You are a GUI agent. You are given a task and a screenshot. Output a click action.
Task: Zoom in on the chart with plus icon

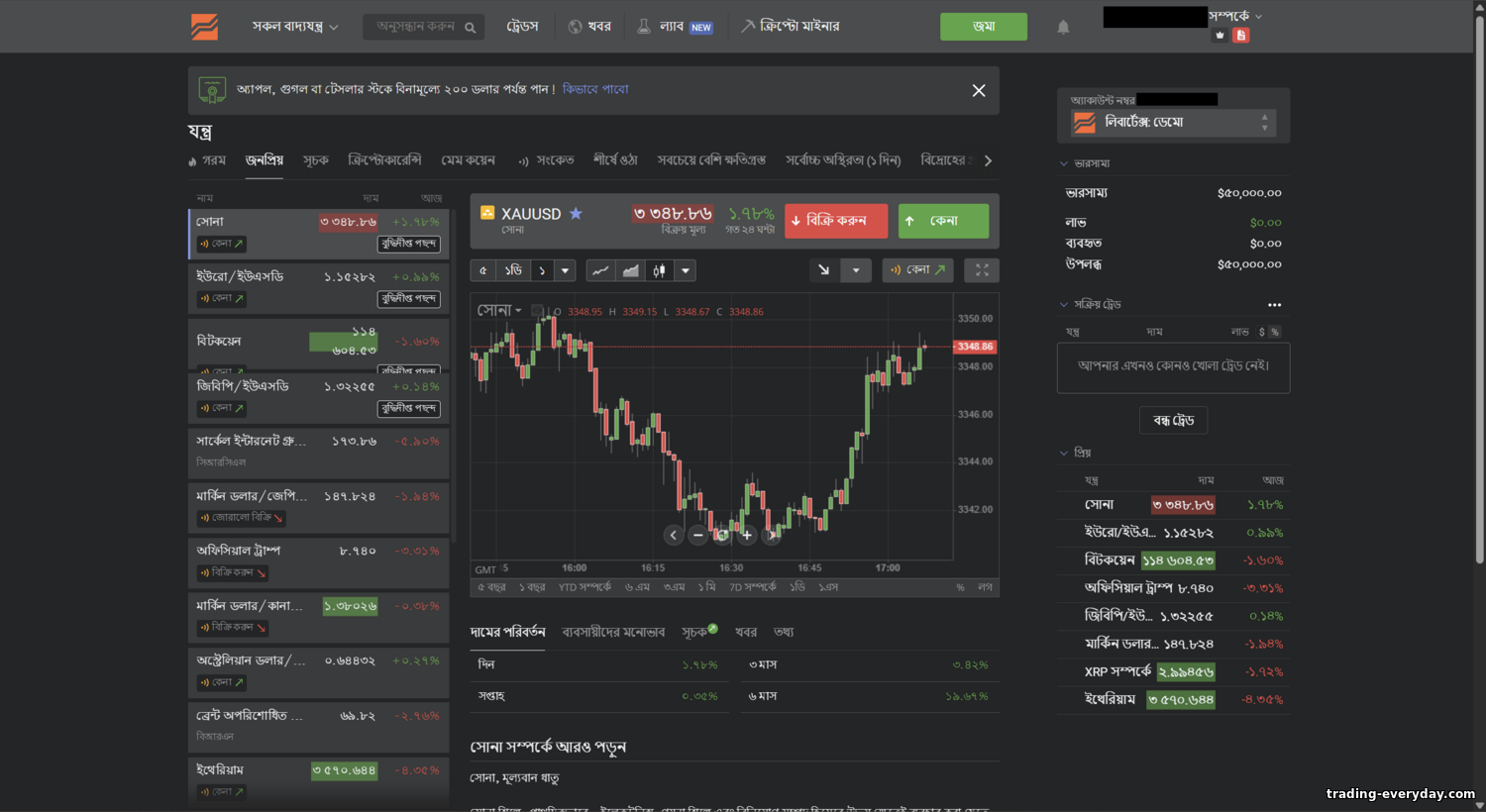tap(746, 535)
